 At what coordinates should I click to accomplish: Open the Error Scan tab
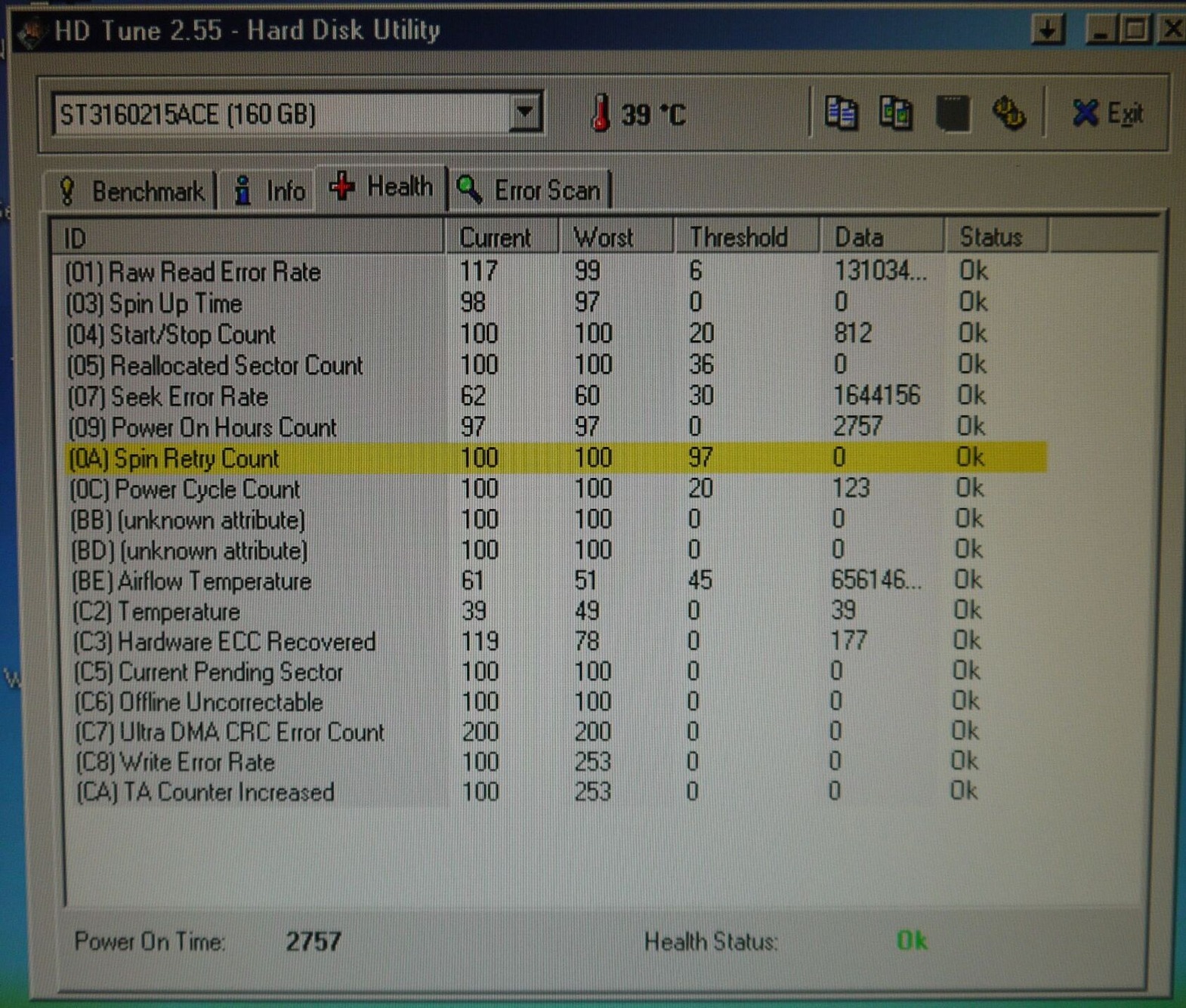pyautogui.click(x=530, y=190)
